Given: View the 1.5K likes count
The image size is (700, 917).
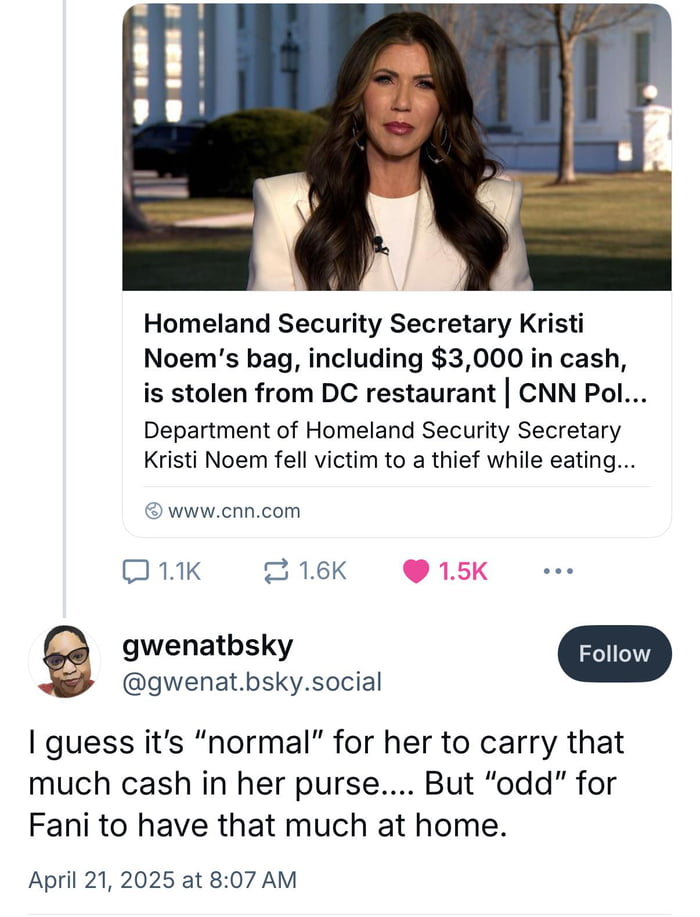Looking at the screenshot, I should coord(463,571).
